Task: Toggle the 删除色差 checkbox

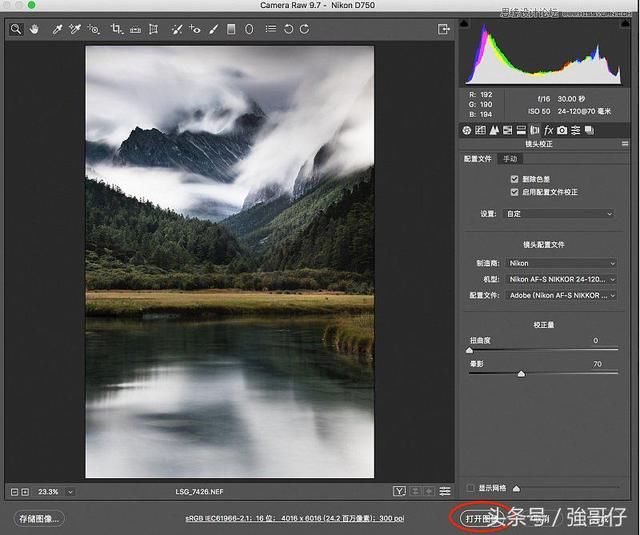Action: pyautogui.click(x=514, y=179)
